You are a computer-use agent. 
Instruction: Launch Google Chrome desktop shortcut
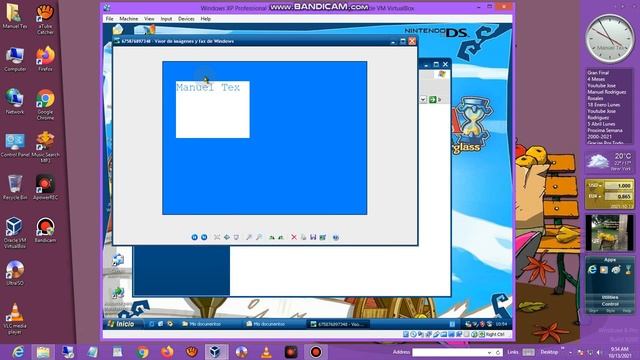45,104
